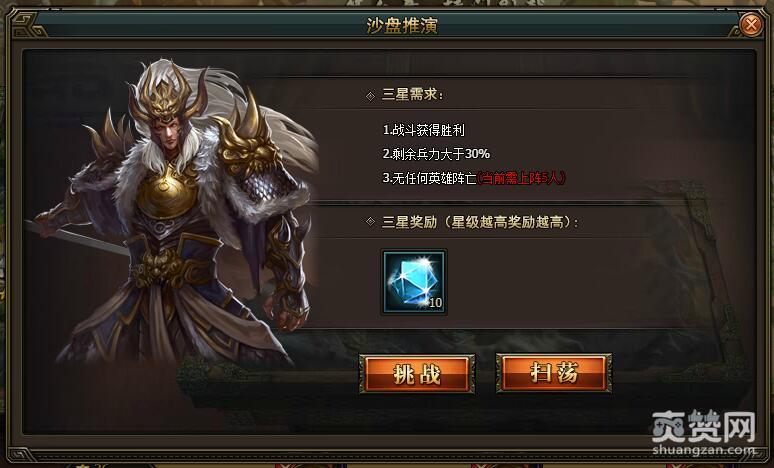Click diamond bullet beside 三星奖励

coord(370,222)
